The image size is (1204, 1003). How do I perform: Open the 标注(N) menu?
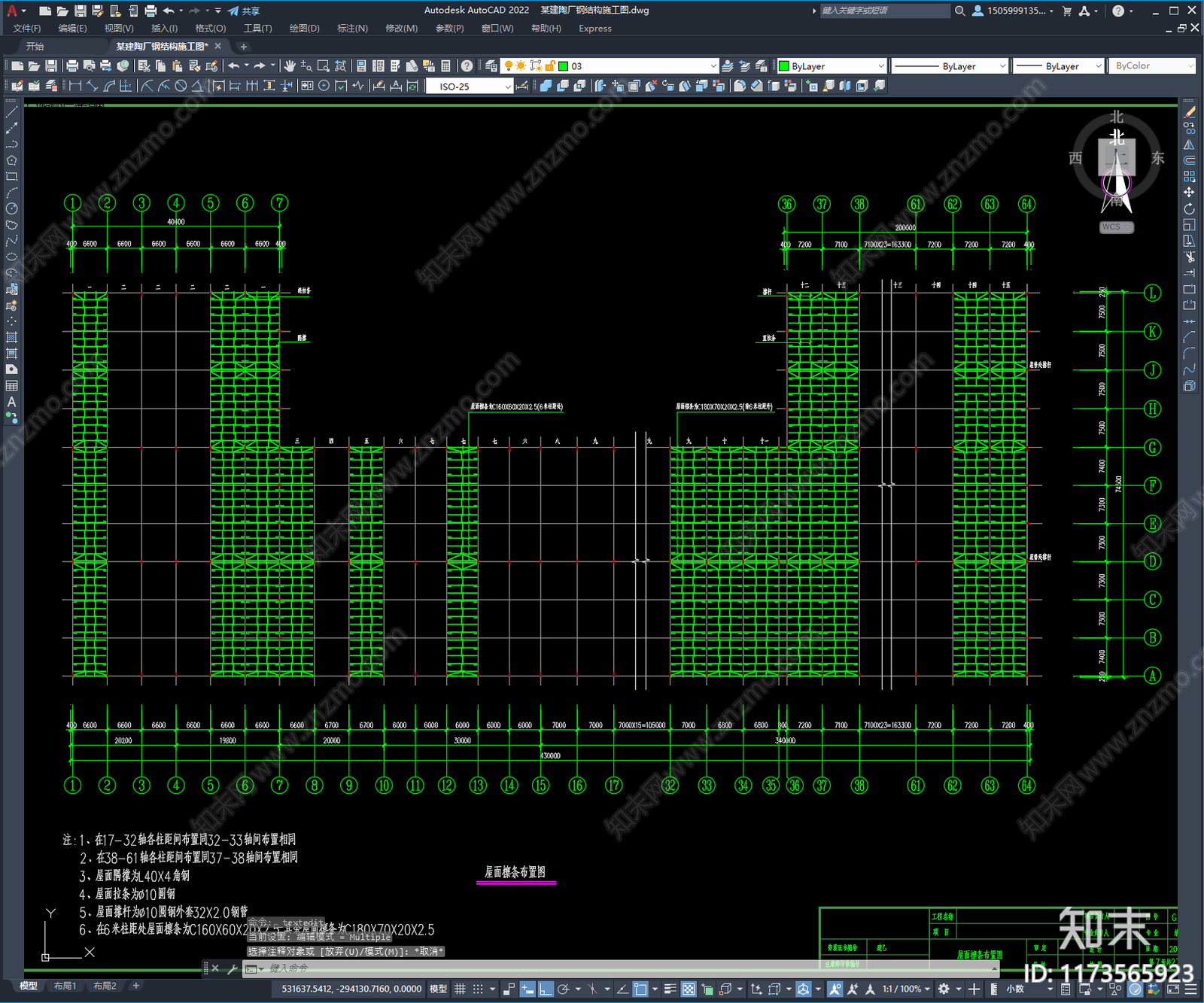pyautogui.click(x=352, y=29)
